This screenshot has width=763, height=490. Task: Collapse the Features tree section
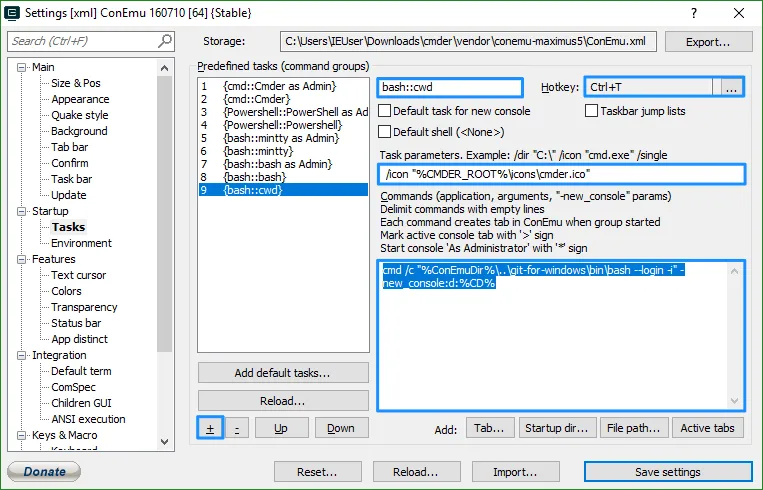(24, 259)
